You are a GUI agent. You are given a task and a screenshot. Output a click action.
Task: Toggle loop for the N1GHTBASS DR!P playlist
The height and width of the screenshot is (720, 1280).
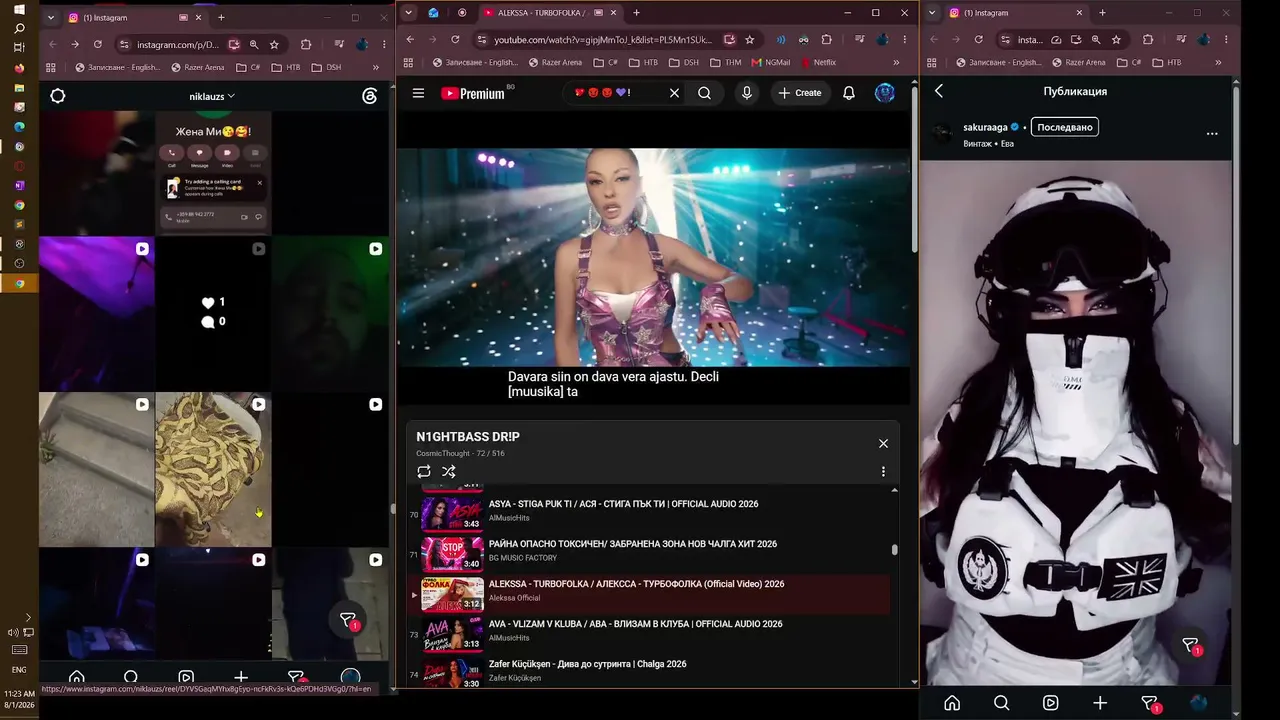(x=424, y=472)
